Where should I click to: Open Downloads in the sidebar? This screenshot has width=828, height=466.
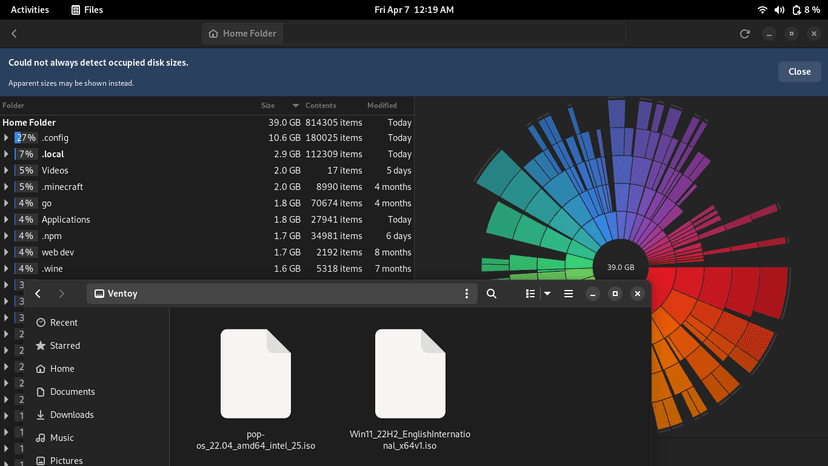pyautogui.click(x=71, y=415)
